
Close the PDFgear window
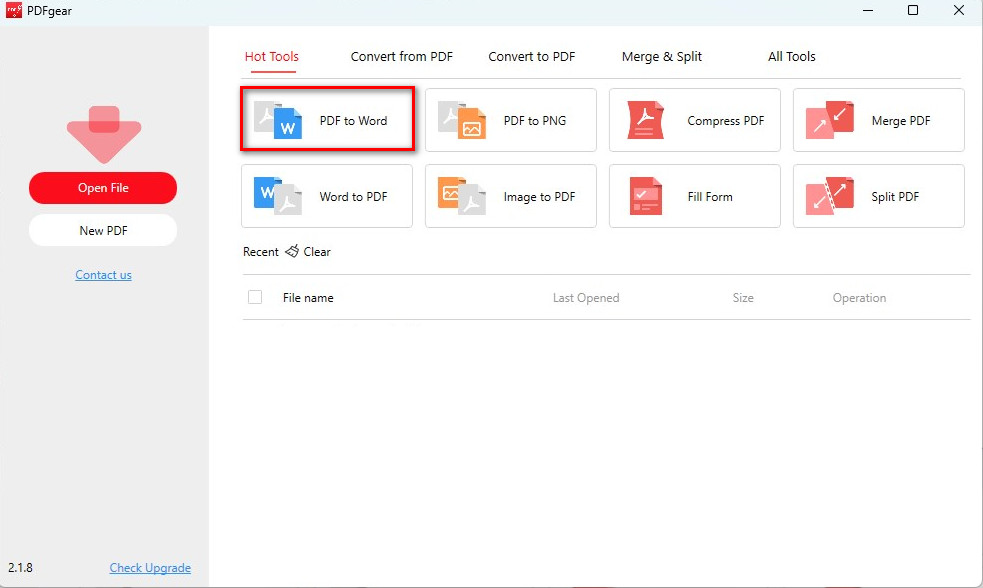coord(959,10)
